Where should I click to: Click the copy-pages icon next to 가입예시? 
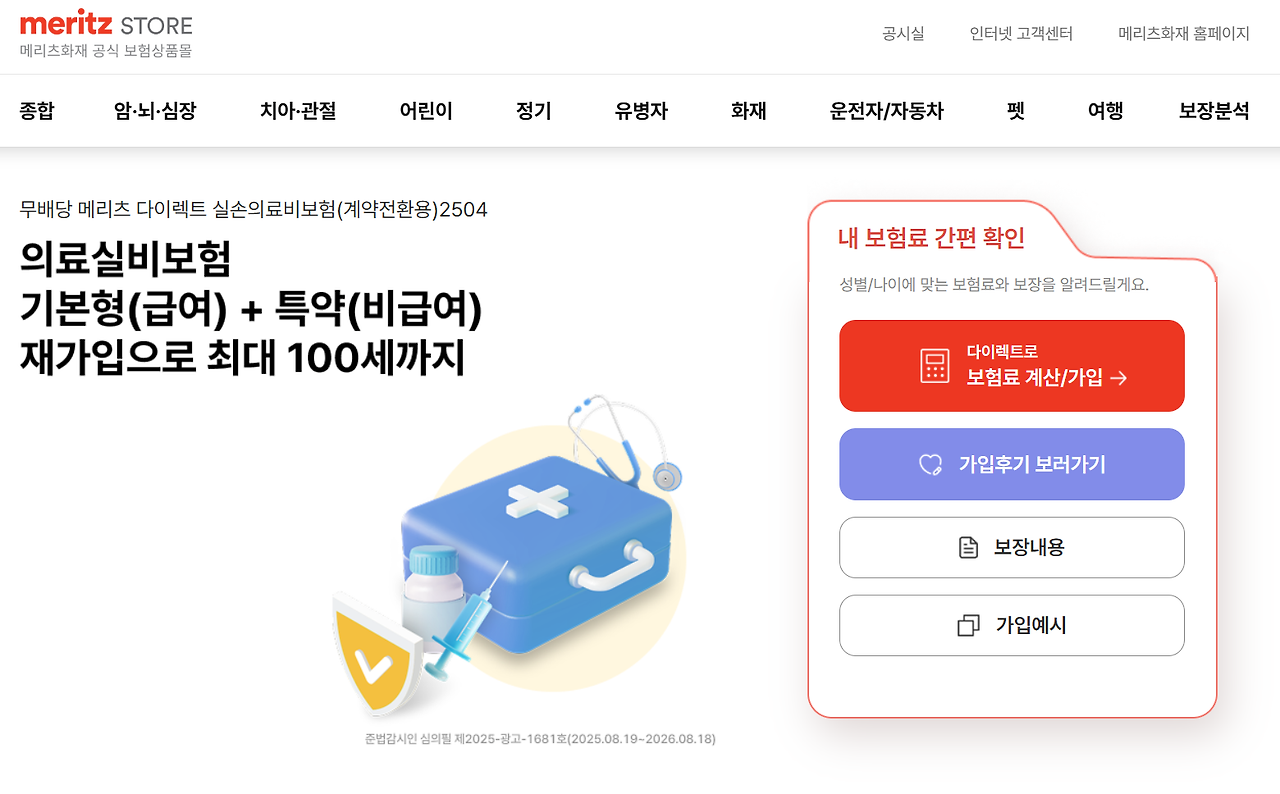coord(965,625)
